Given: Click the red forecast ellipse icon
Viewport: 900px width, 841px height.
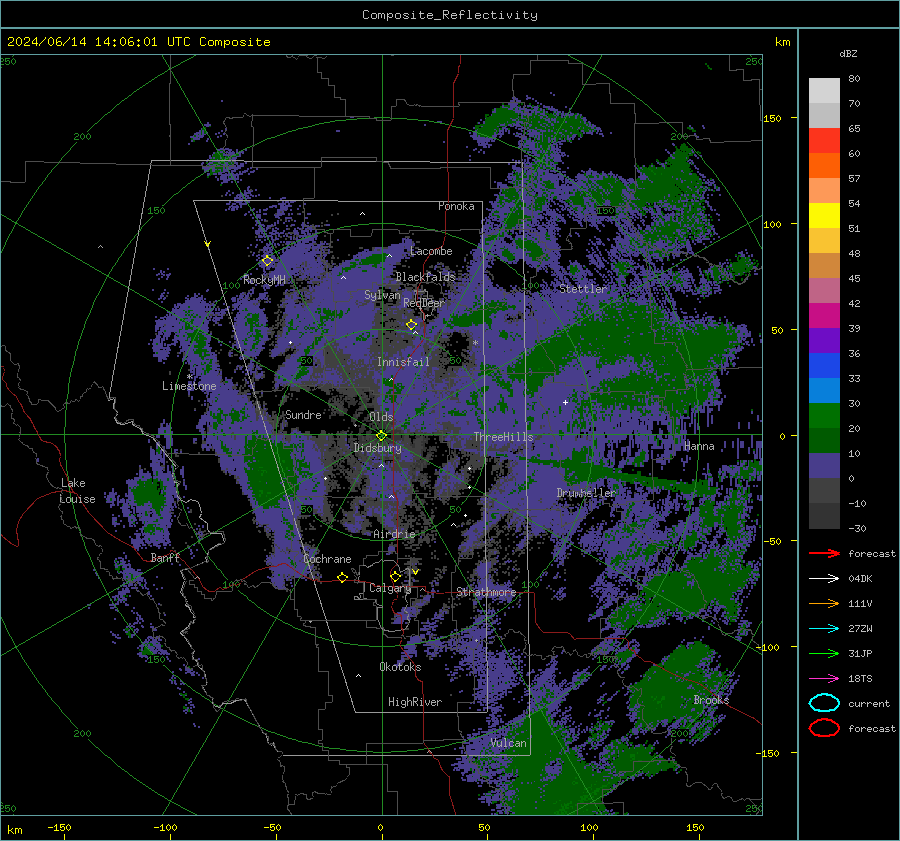Looking at the screenshot, I should tap(824, 728).
